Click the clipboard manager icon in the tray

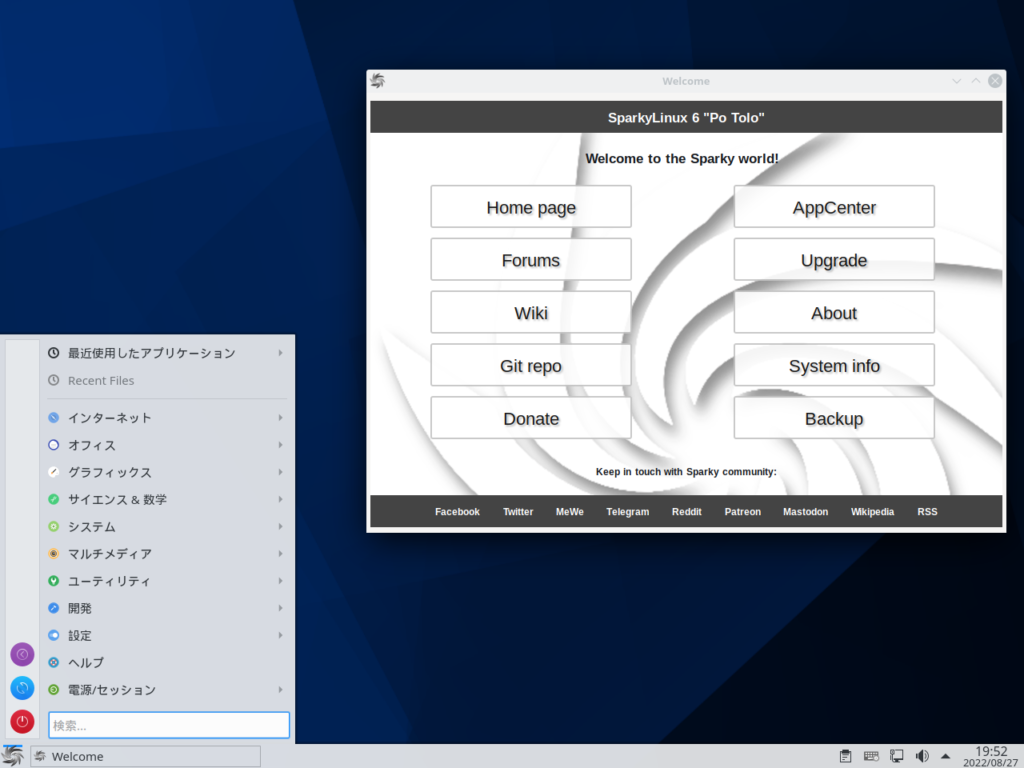(x=845, y=756)
